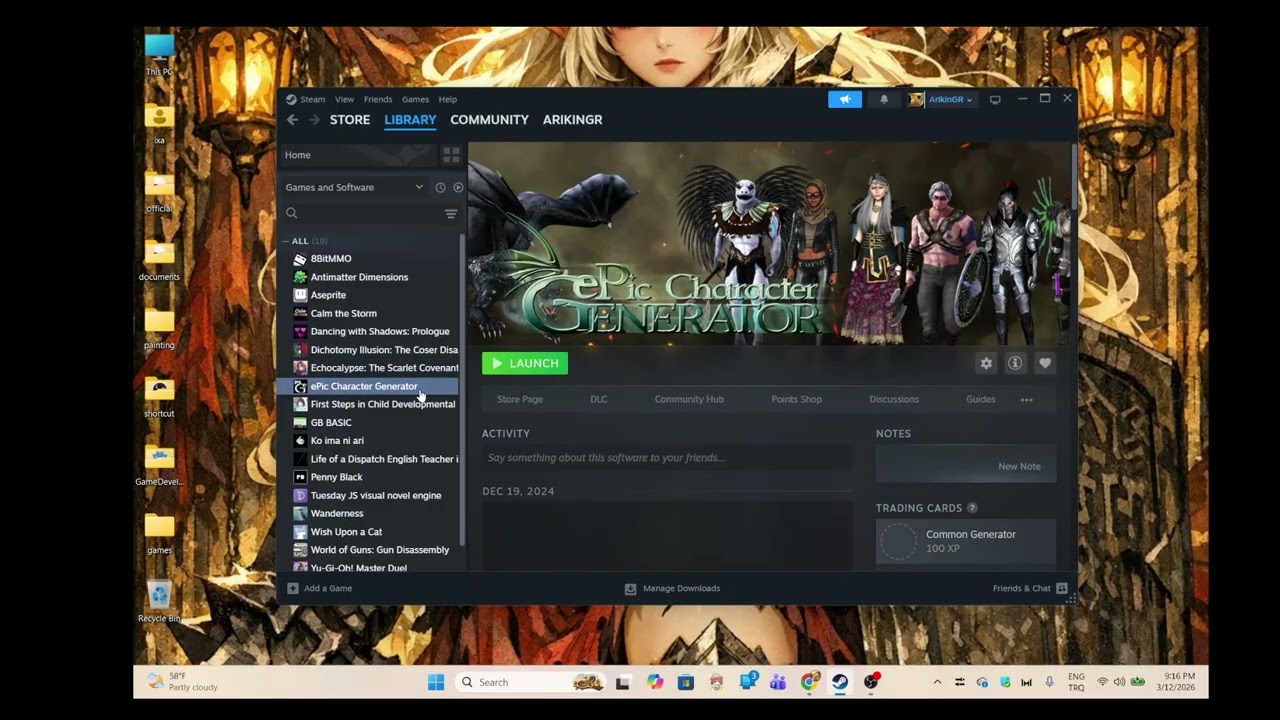Screen dimensions: 1280x720
Task: Add game to favorites heart icon
Action: tap(1045, 363)
